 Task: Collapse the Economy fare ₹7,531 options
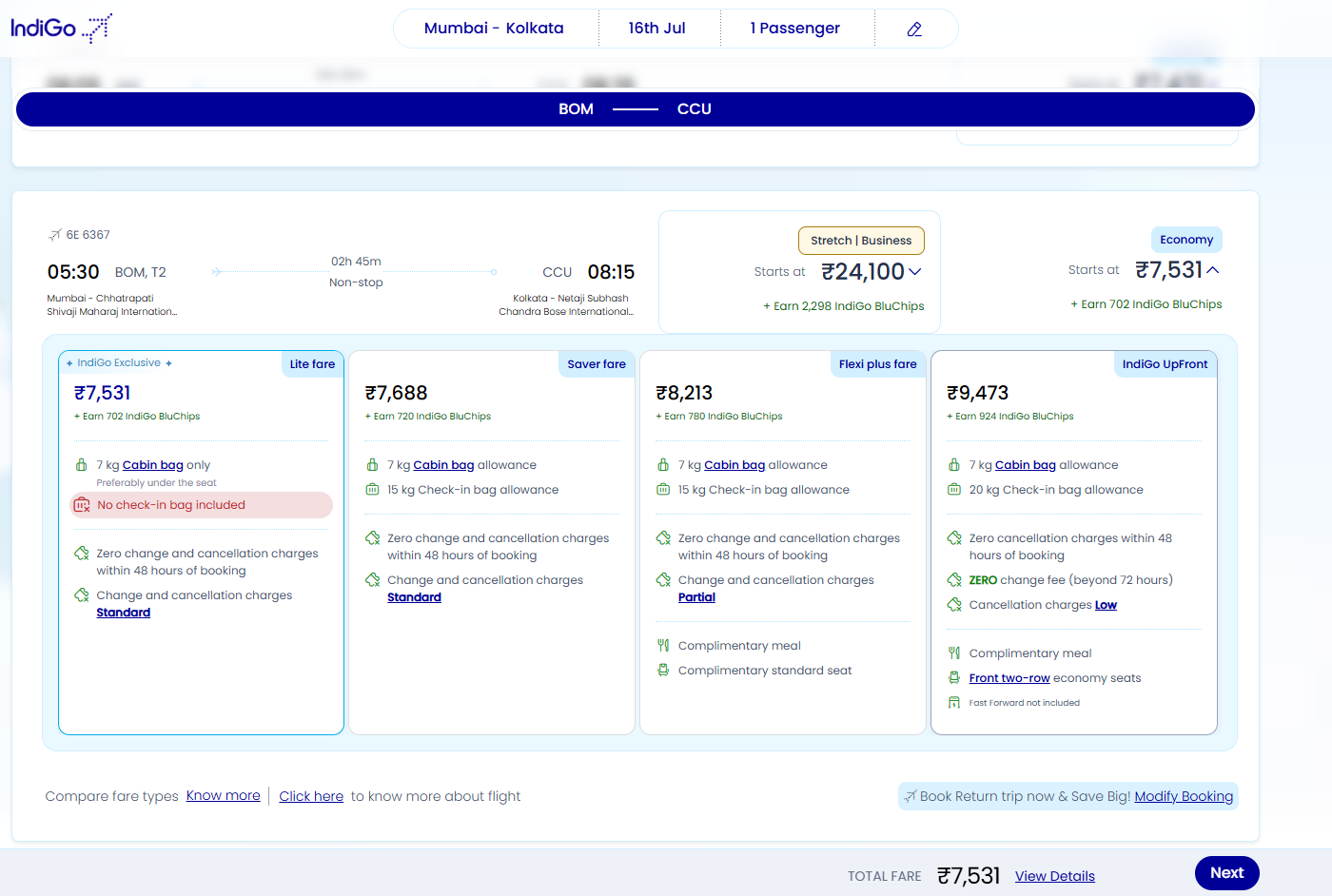point(1213,270)
